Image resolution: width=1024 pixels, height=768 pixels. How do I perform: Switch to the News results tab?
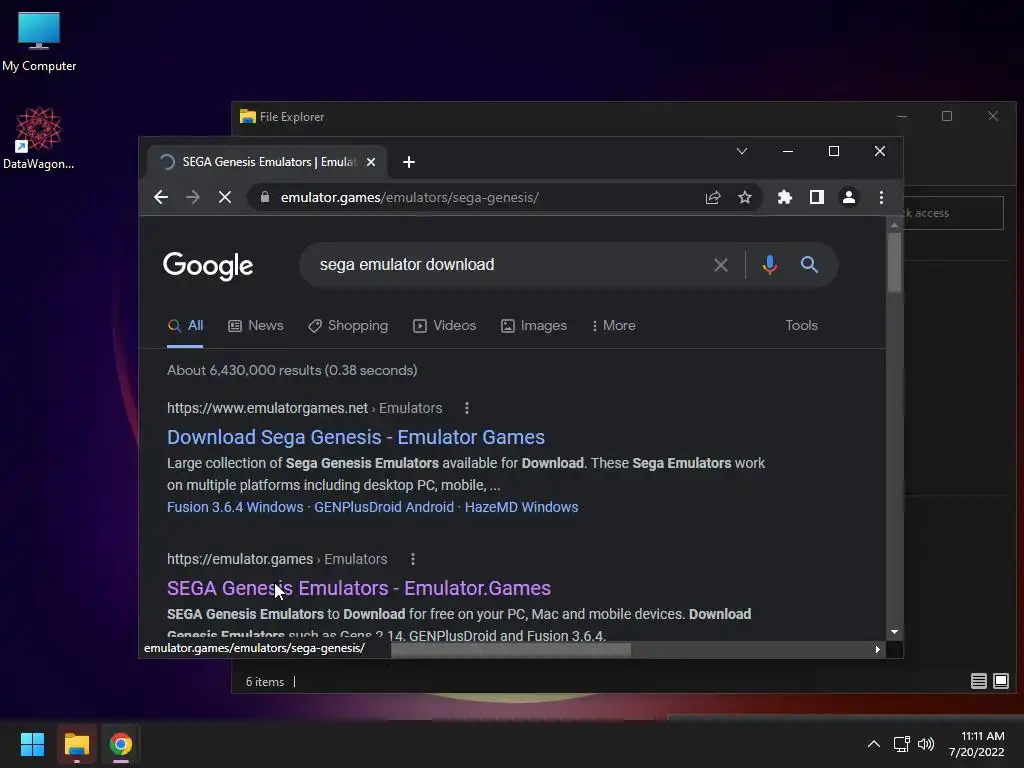pyautogui.click(x=255, y=325)
